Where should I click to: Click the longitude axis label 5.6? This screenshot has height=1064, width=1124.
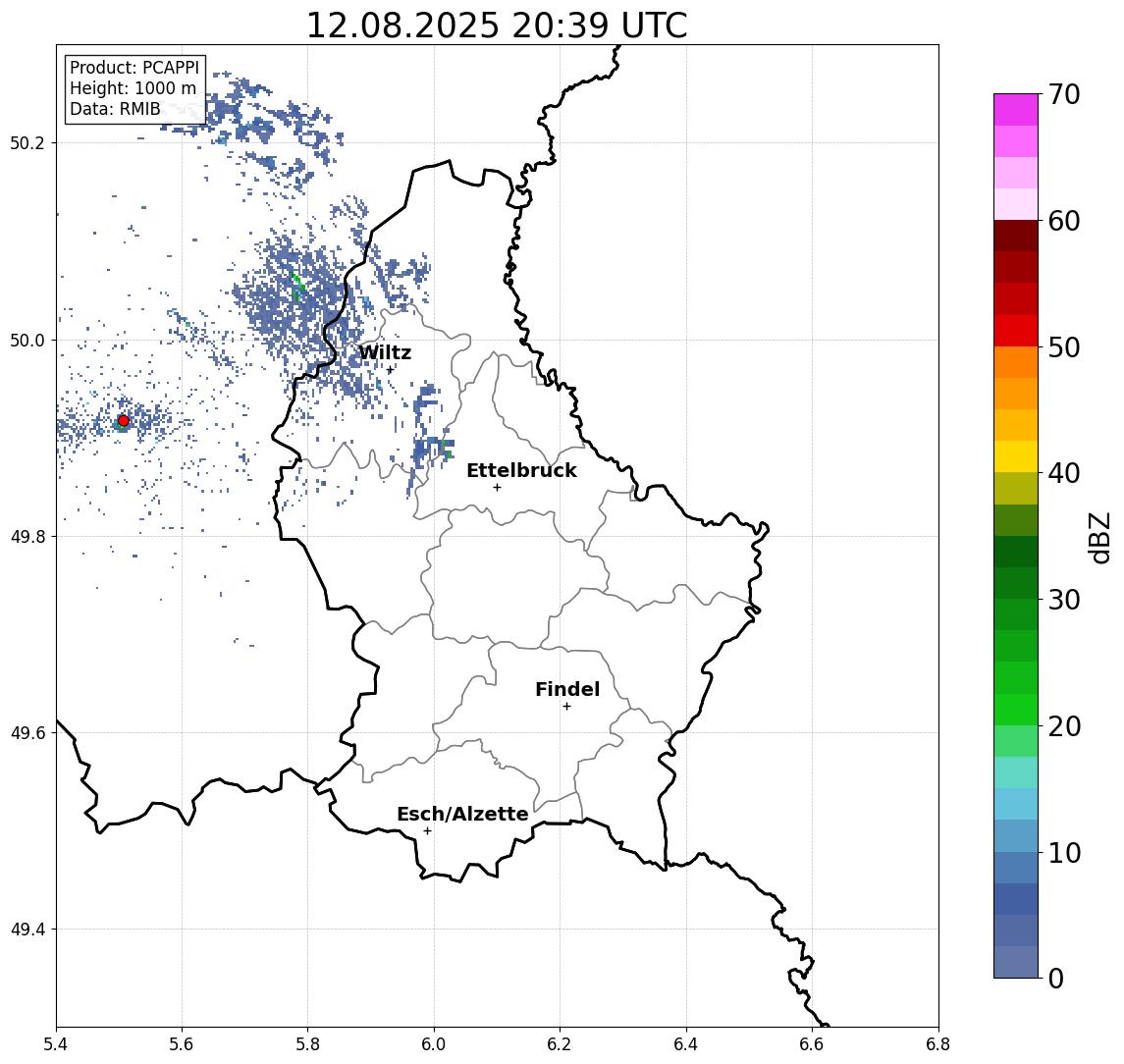[x=182, y=1044]
